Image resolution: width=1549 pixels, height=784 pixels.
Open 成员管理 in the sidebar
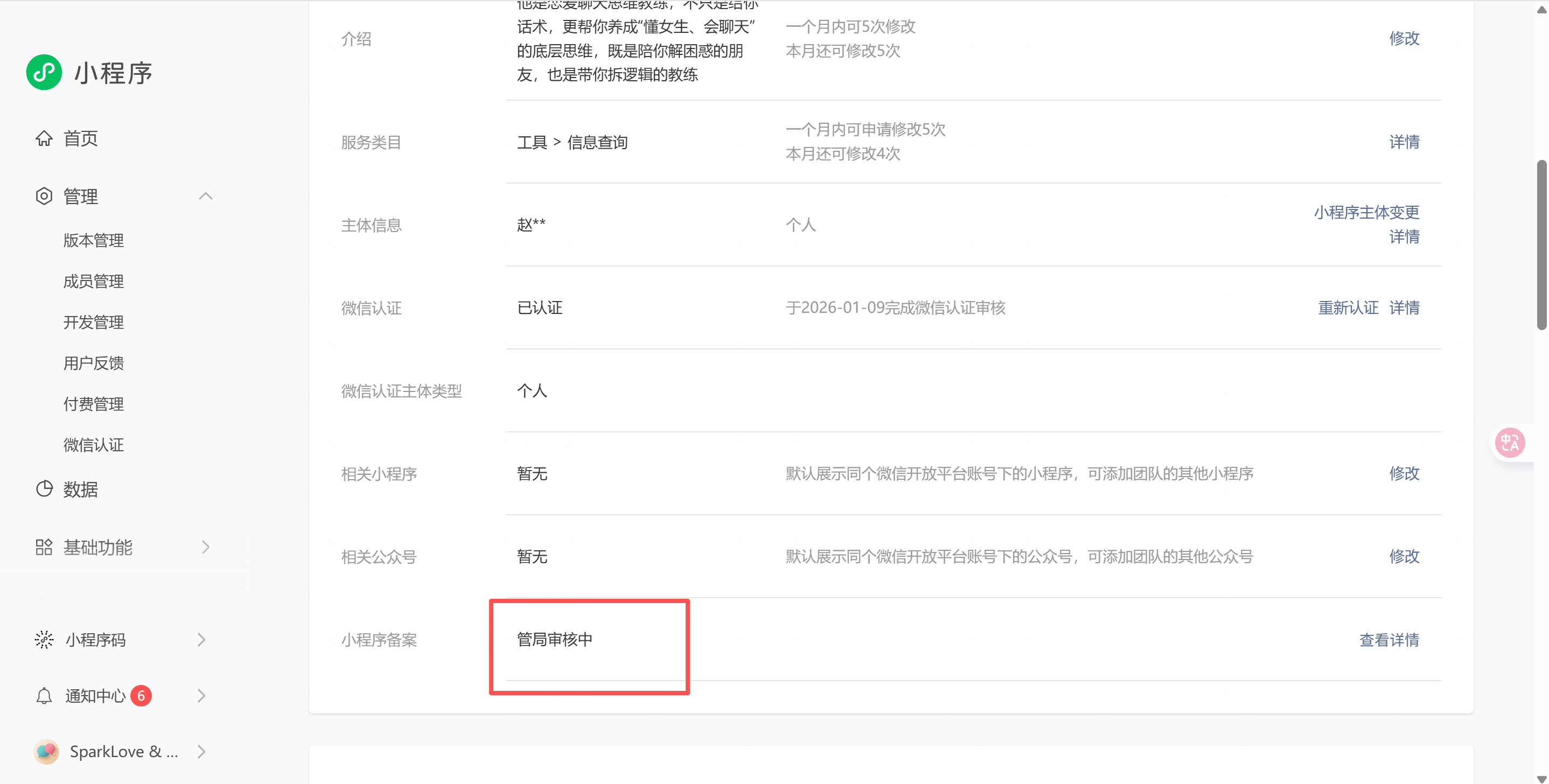[x=93, y=282]
